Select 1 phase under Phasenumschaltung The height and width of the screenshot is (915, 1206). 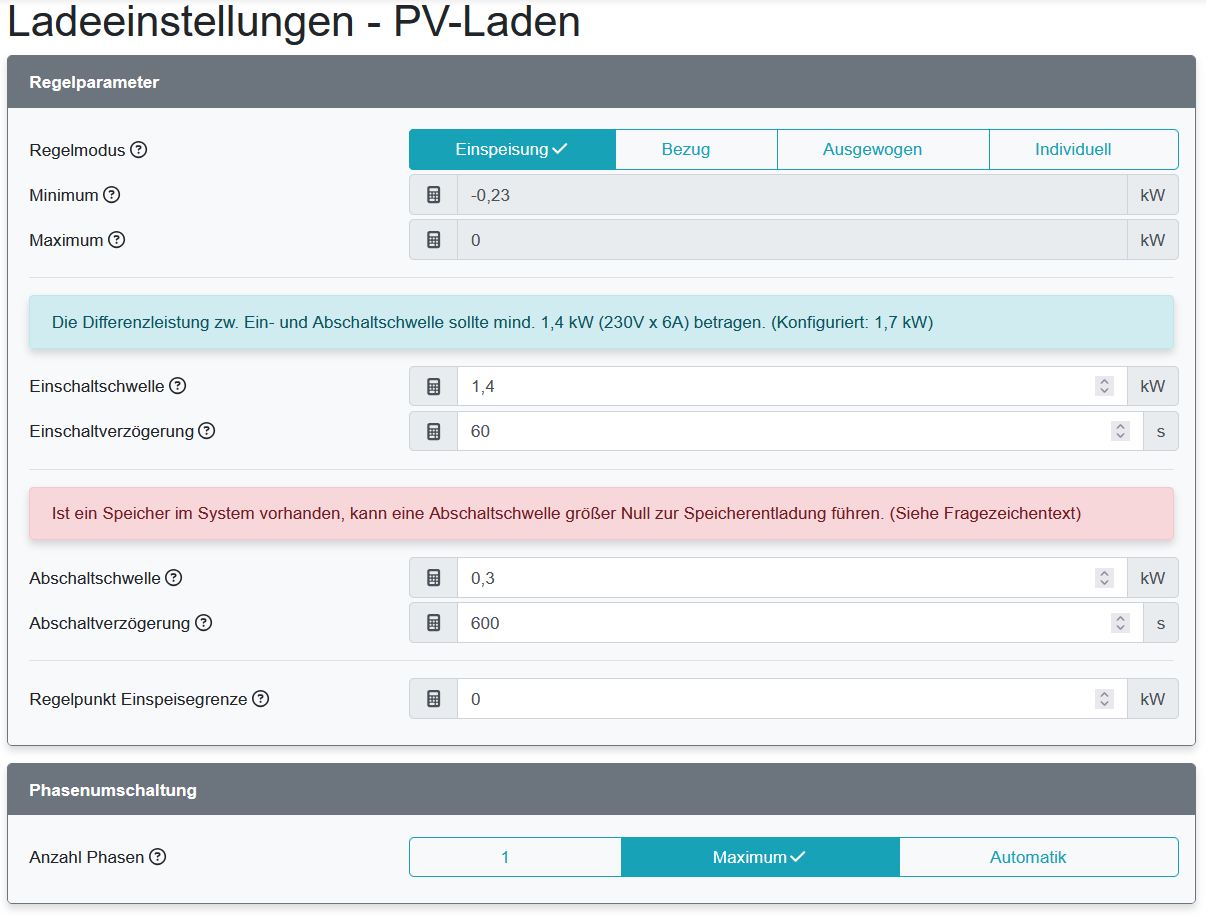pyautogui.click(x=514, y=856)
